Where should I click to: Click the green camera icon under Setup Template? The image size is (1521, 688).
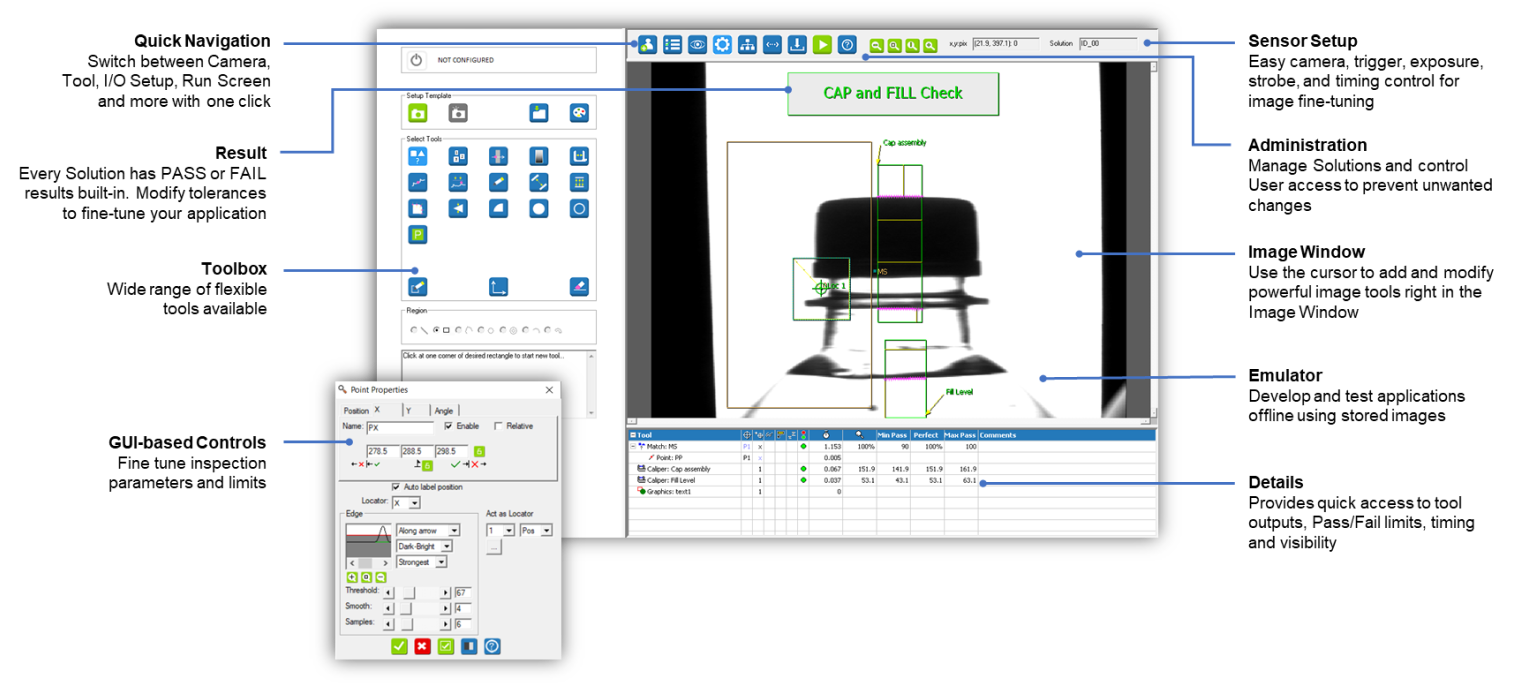[418, 113]
